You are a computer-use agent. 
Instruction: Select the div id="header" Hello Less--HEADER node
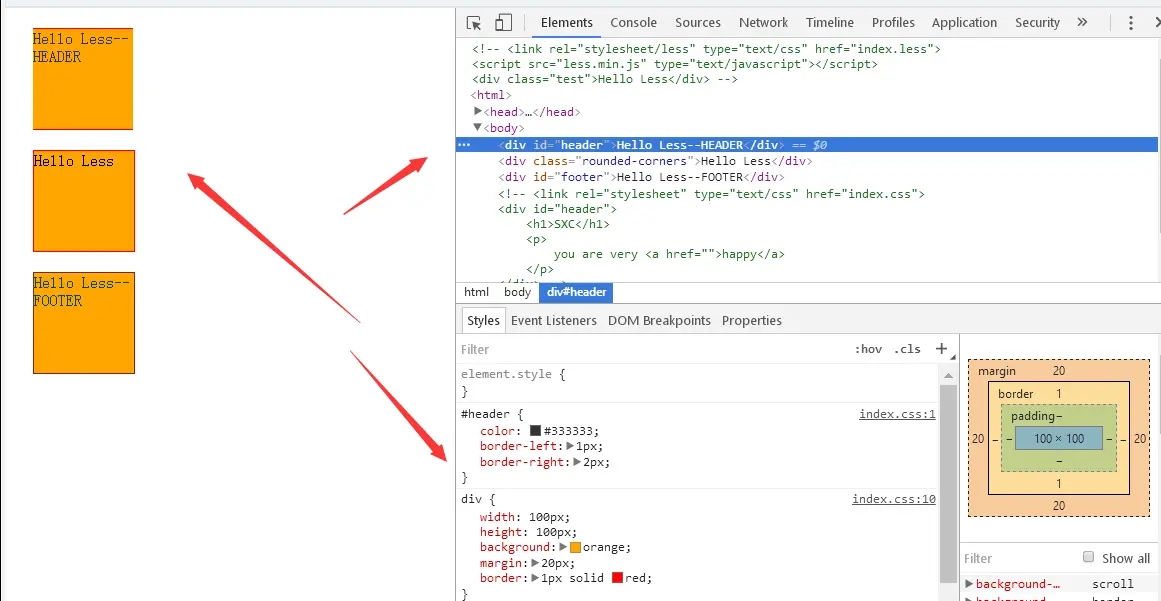(x=806, y=145)
